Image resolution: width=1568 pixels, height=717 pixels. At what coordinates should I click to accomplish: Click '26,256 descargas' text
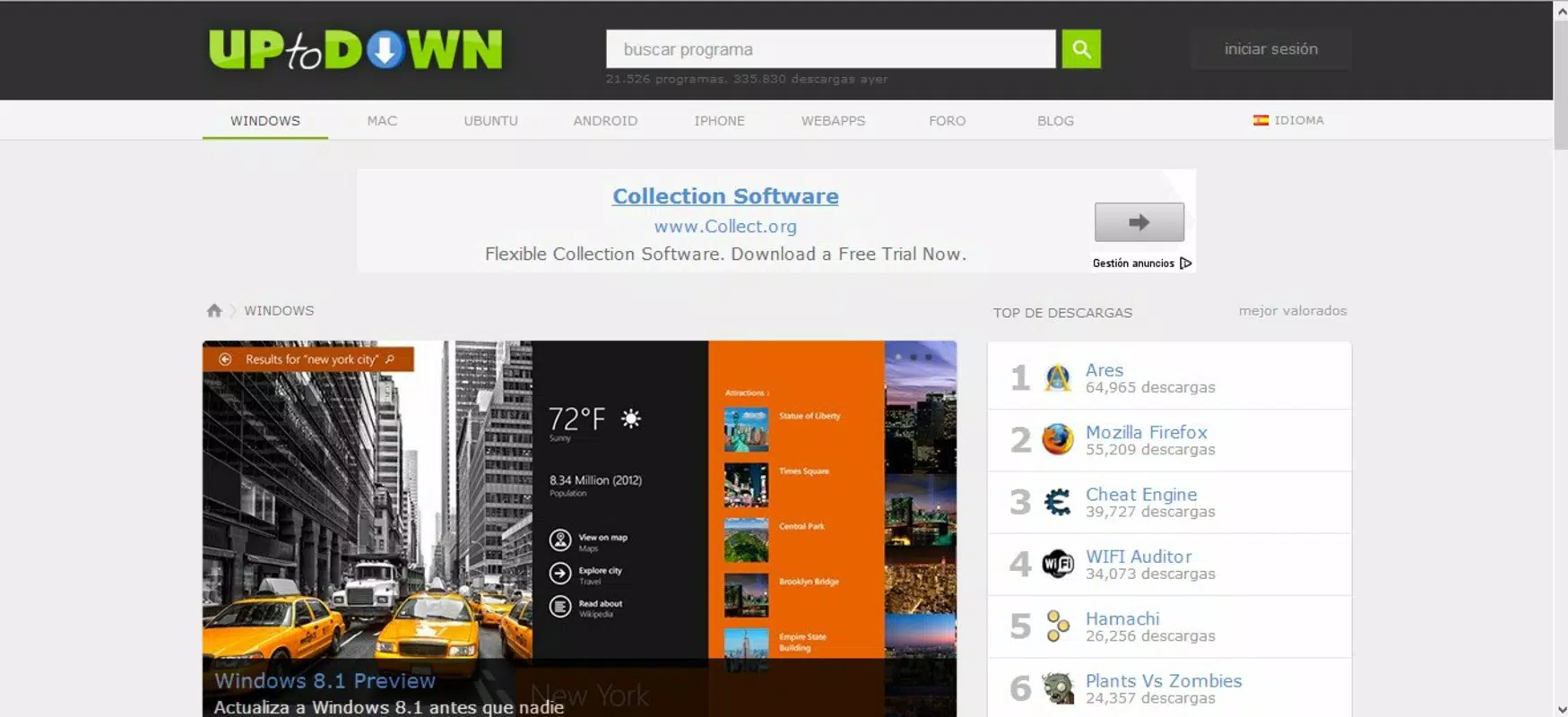[1150, 635]
